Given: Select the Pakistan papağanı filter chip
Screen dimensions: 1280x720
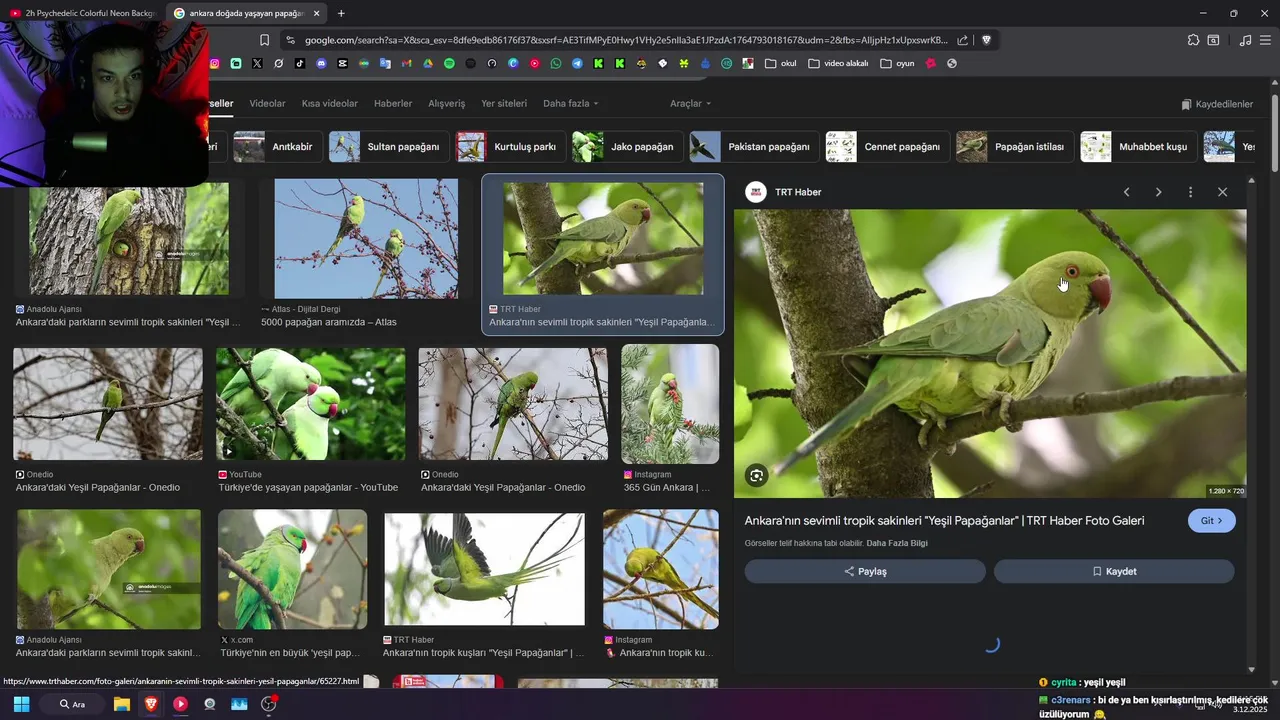Looking at the screenshot, I should pos(753,146).
